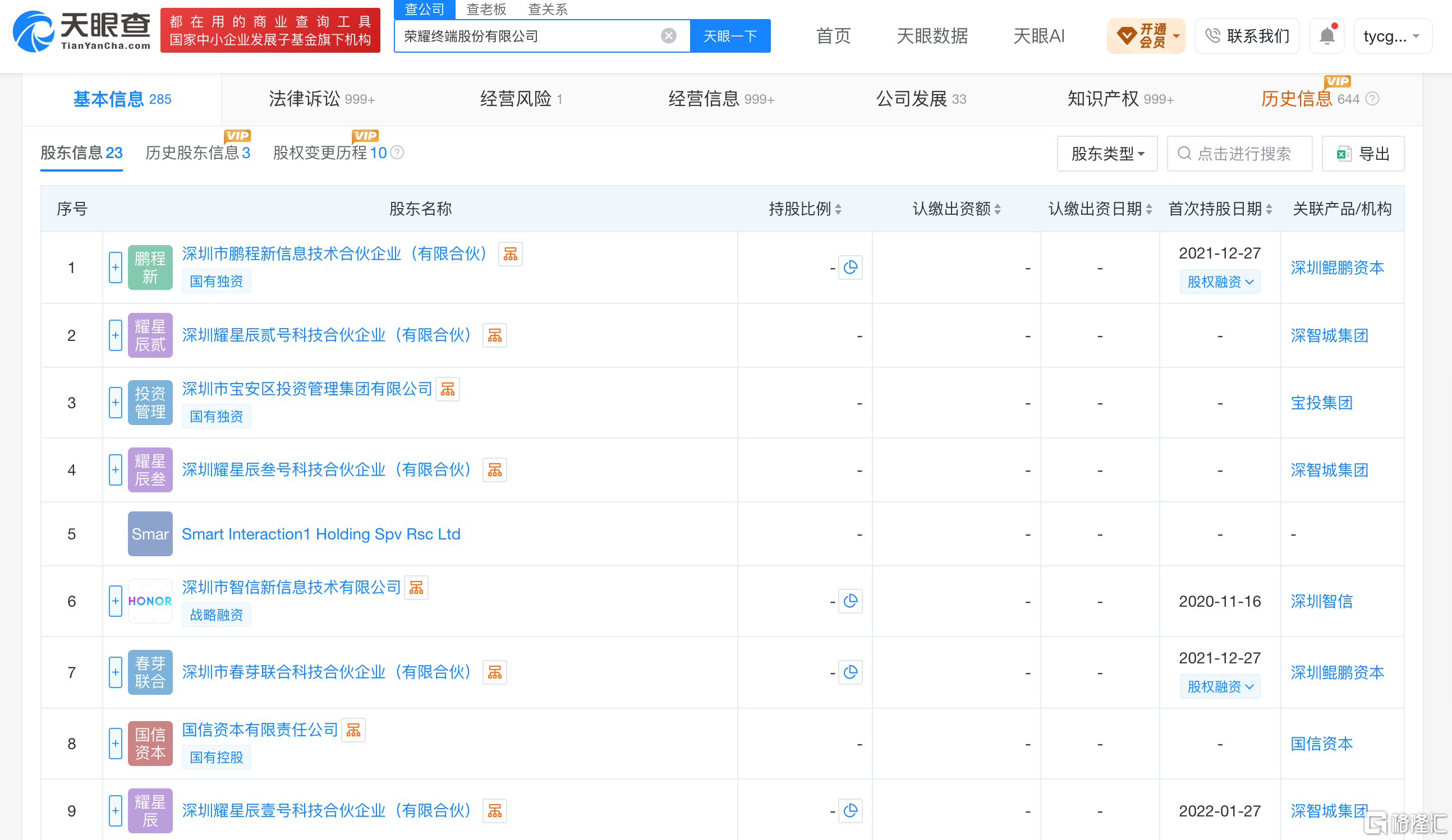This screenshot has height=840, width=1452.
Task: Click 联系我们 button
Action: pos(1247,36)
